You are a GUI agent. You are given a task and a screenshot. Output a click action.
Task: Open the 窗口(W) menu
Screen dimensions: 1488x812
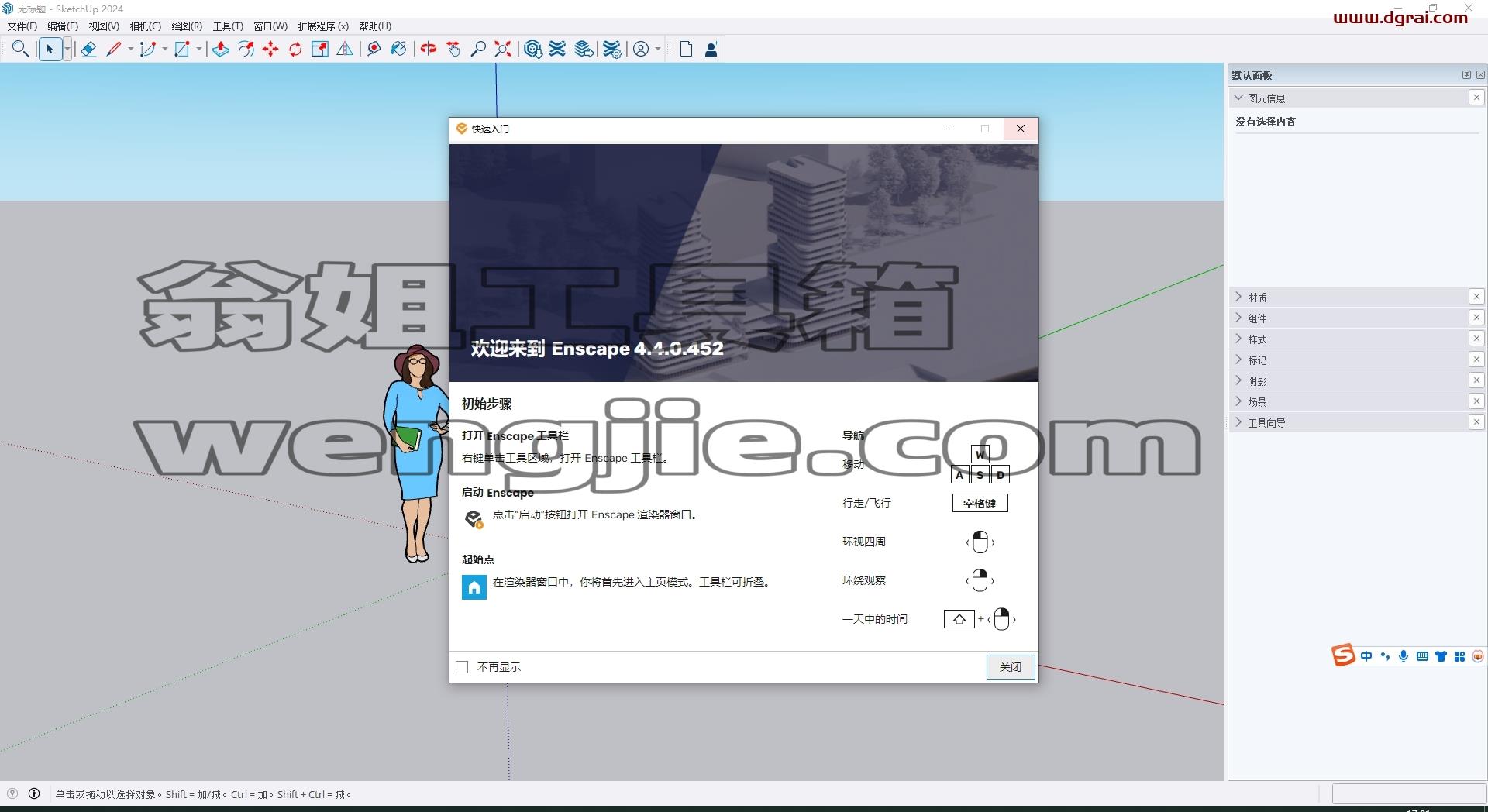(270, 26)
